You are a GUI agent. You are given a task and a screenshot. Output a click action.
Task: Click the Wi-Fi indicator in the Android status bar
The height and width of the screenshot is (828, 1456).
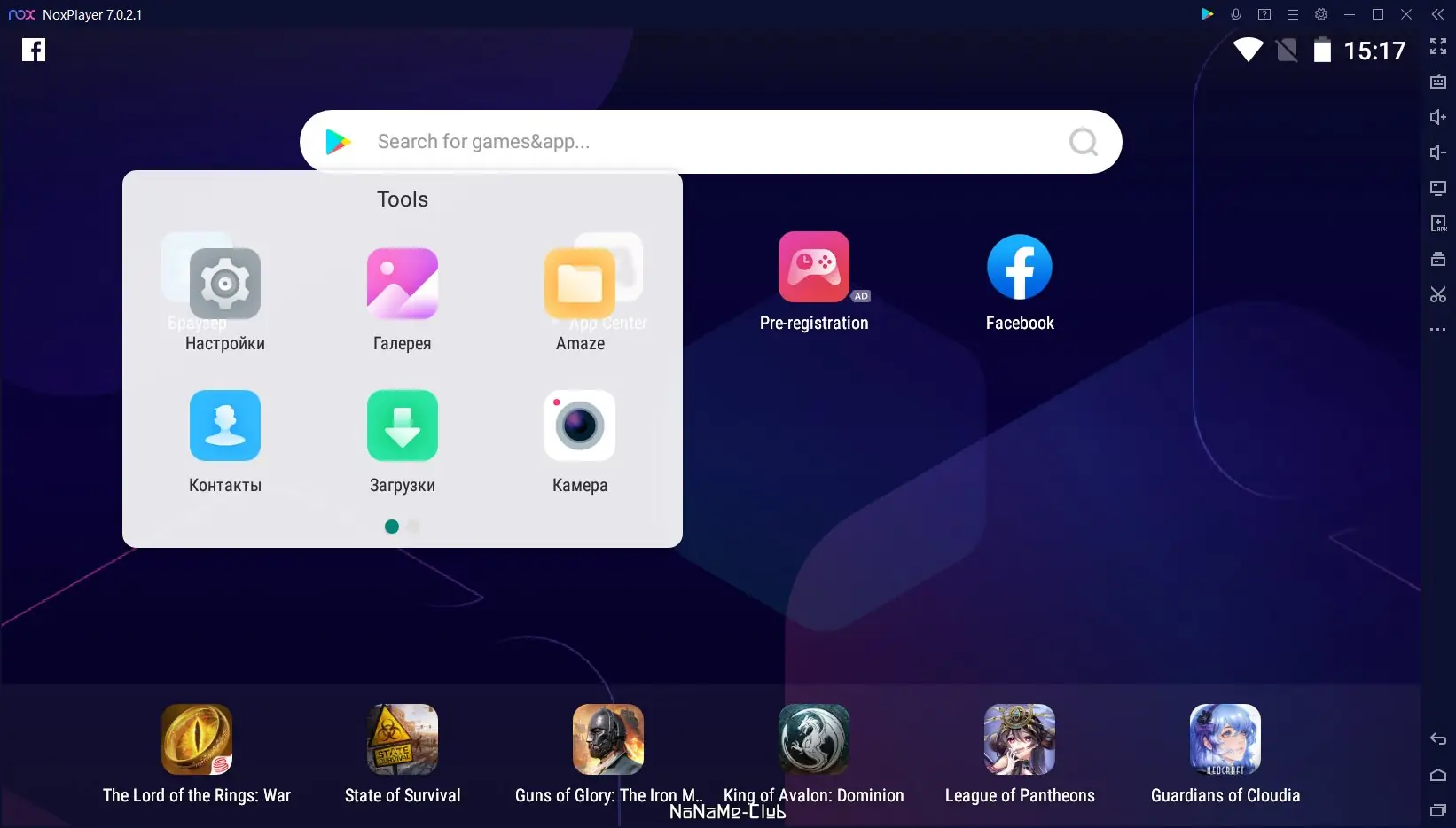click(1248, 51)
